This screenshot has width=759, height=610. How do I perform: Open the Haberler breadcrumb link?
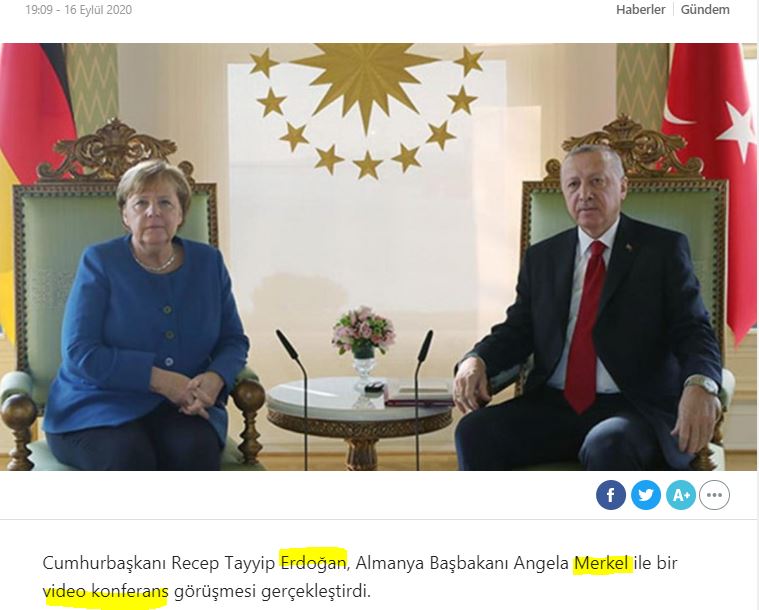pos(640,9)
